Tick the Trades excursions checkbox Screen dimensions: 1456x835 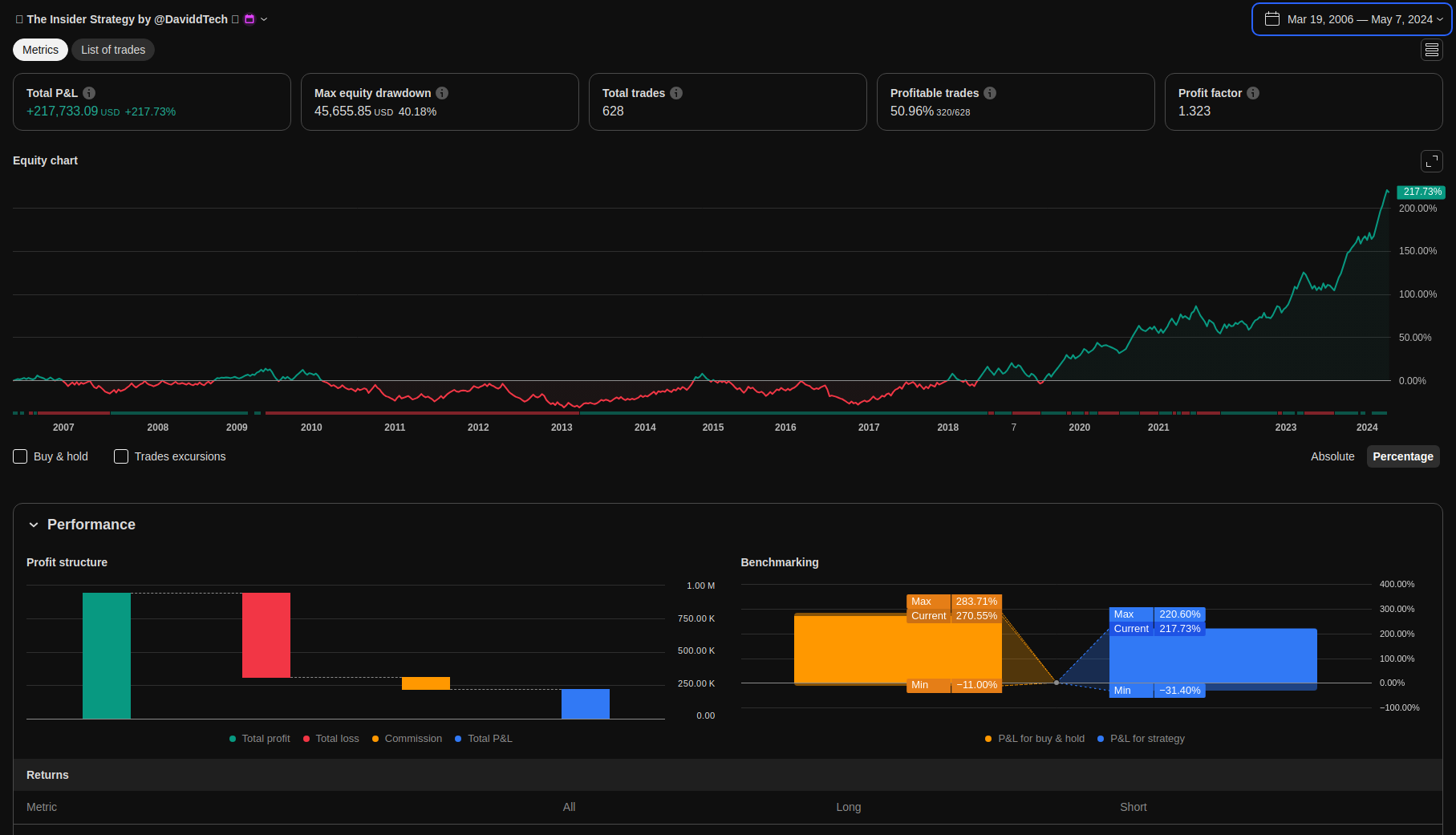coord(121,456)
